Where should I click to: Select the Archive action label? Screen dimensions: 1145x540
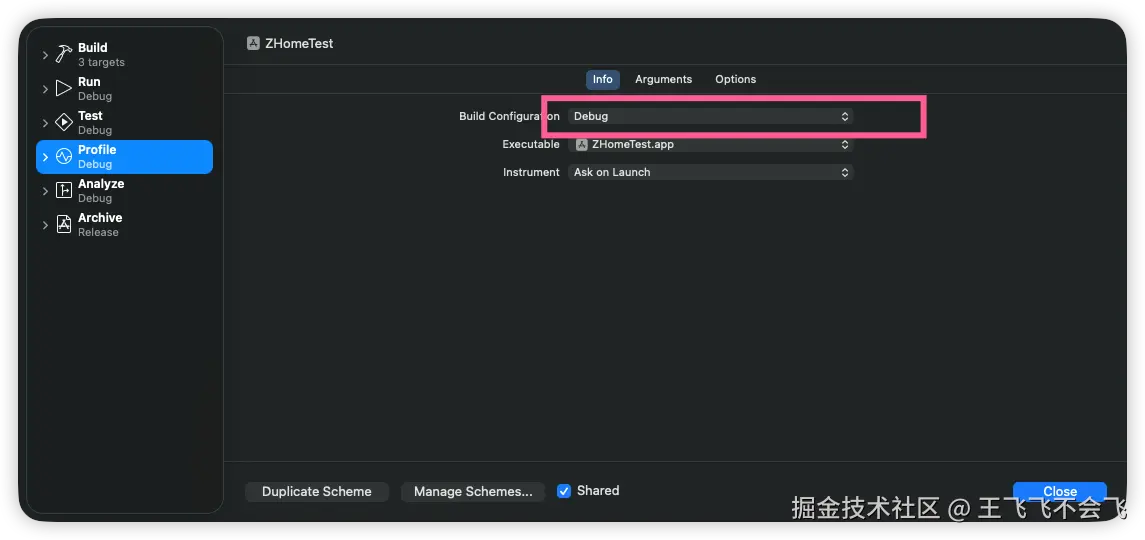(x=100, y=224)
